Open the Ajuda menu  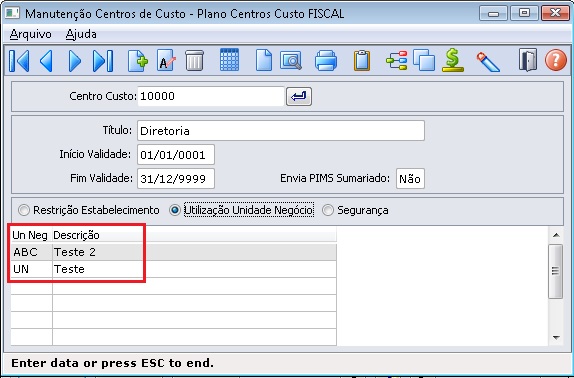click(81, 34)
